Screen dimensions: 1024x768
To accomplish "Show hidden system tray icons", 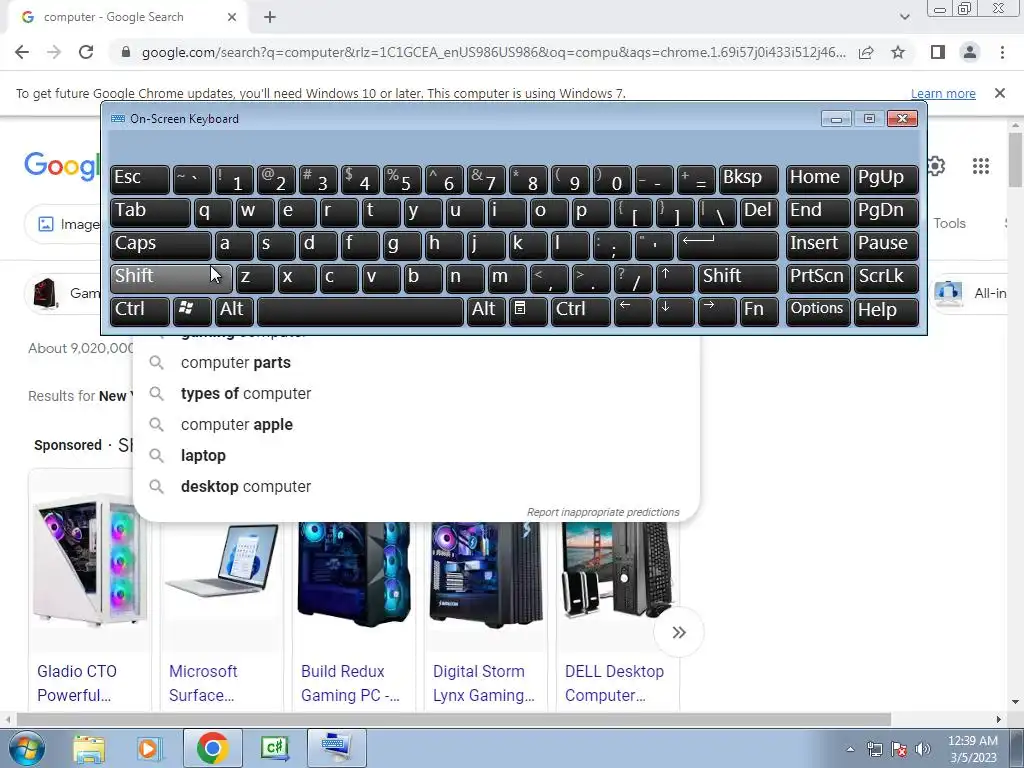I will click(850, 749).
